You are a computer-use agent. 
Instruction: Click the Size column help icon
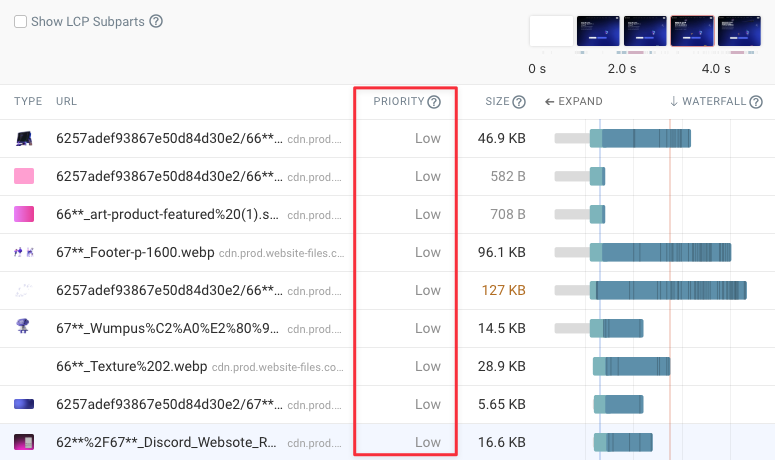(519, 102)
